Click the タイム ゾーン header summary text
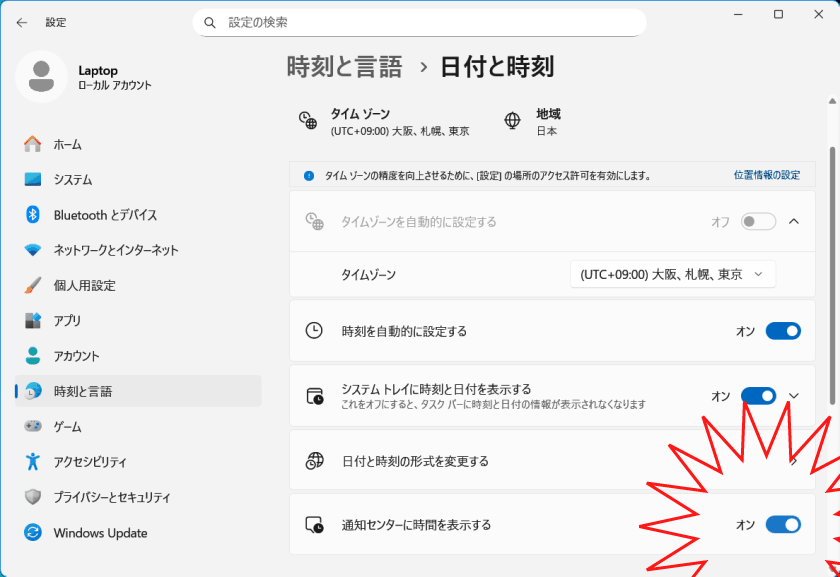This screenshot has height=577, width=840. pos(400,122)
